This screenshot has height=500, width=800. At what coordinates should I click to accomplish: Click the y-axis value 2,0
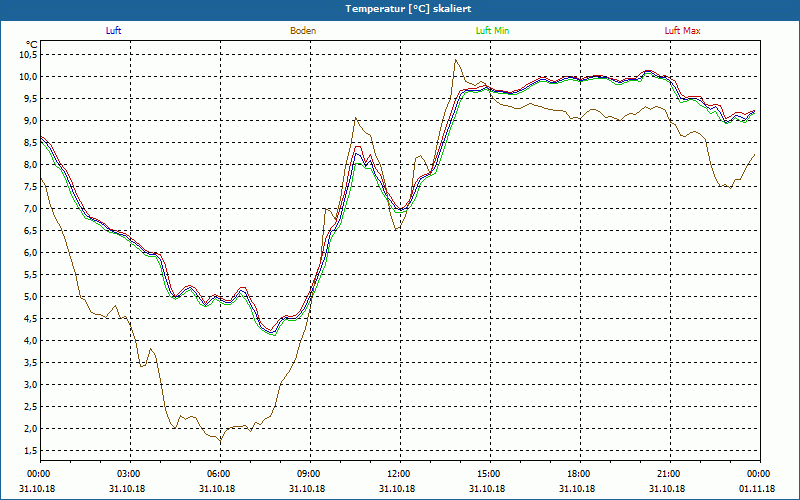(30, 429)
